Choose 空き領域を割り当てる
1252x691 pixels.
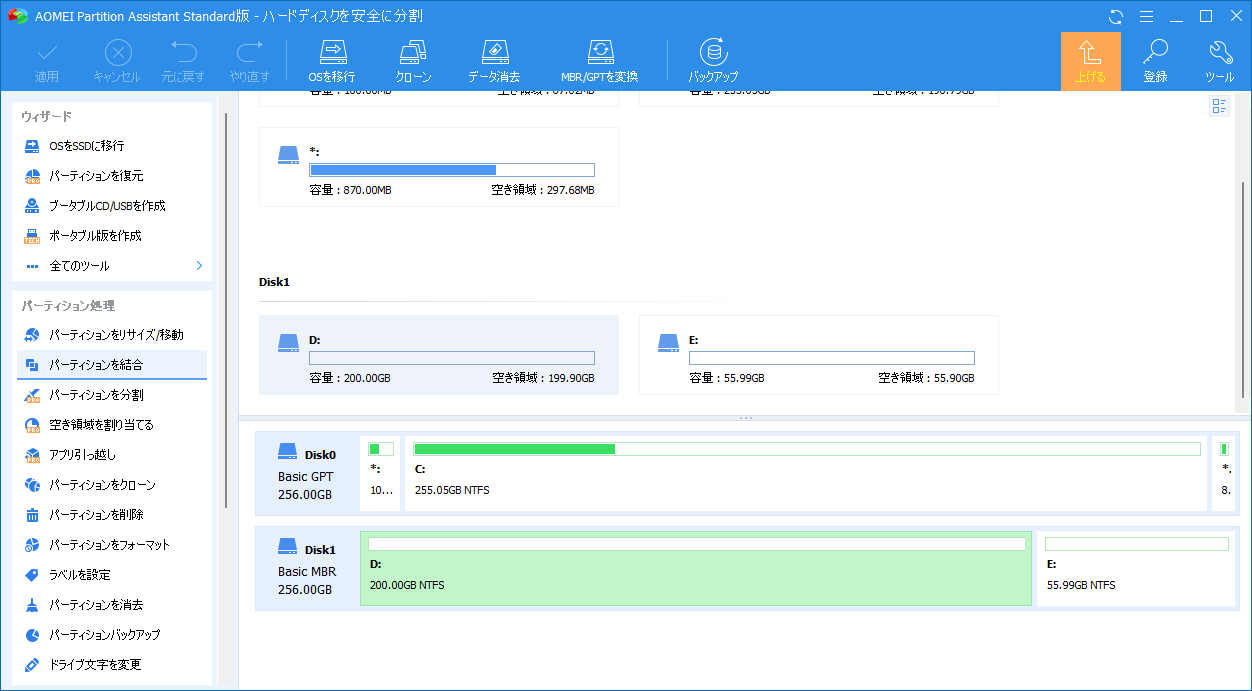pos(113,425)
